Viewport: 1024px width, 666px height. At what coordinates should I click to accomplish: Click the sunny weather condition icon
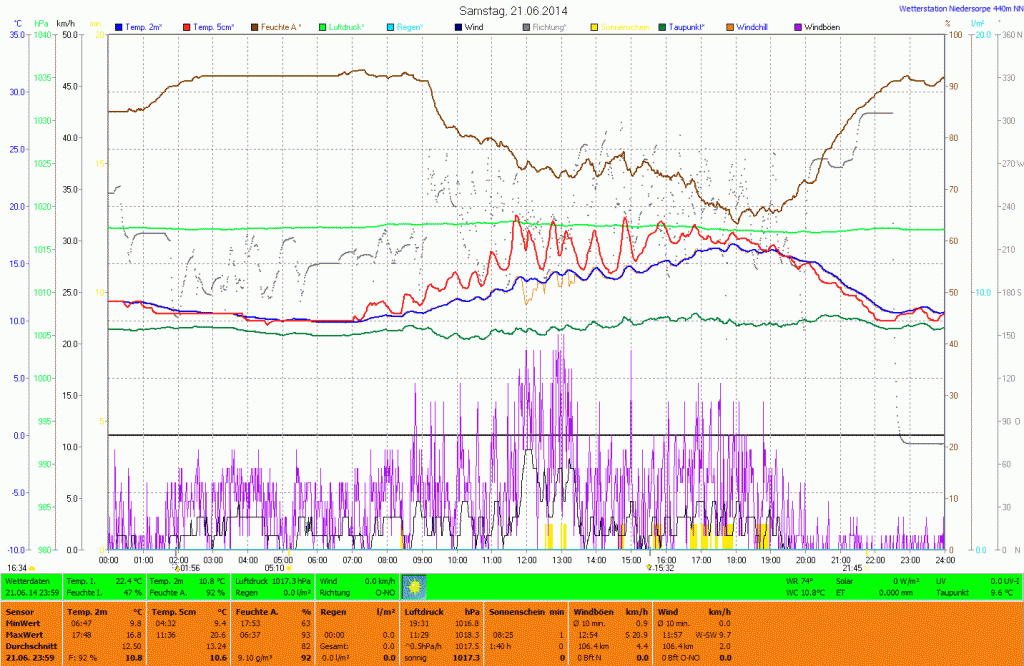(x=413, y=585)
